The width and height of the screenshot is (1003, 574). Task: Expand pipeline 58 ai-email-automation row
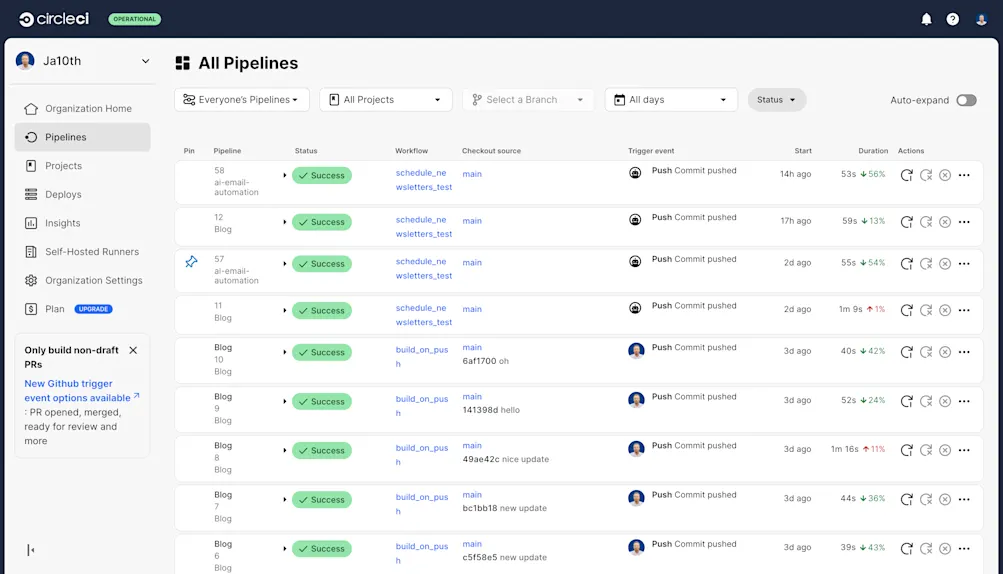(x=285, y=175)
